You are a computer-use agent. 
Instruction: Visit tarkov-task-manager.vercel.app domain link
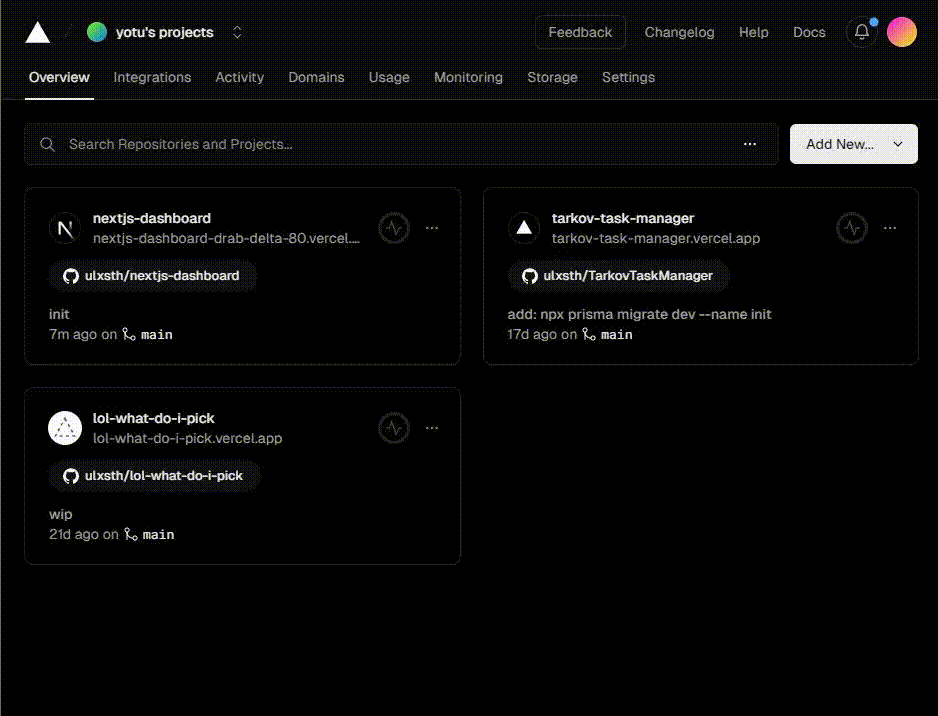pyautogui.click(x=656, y=238)
